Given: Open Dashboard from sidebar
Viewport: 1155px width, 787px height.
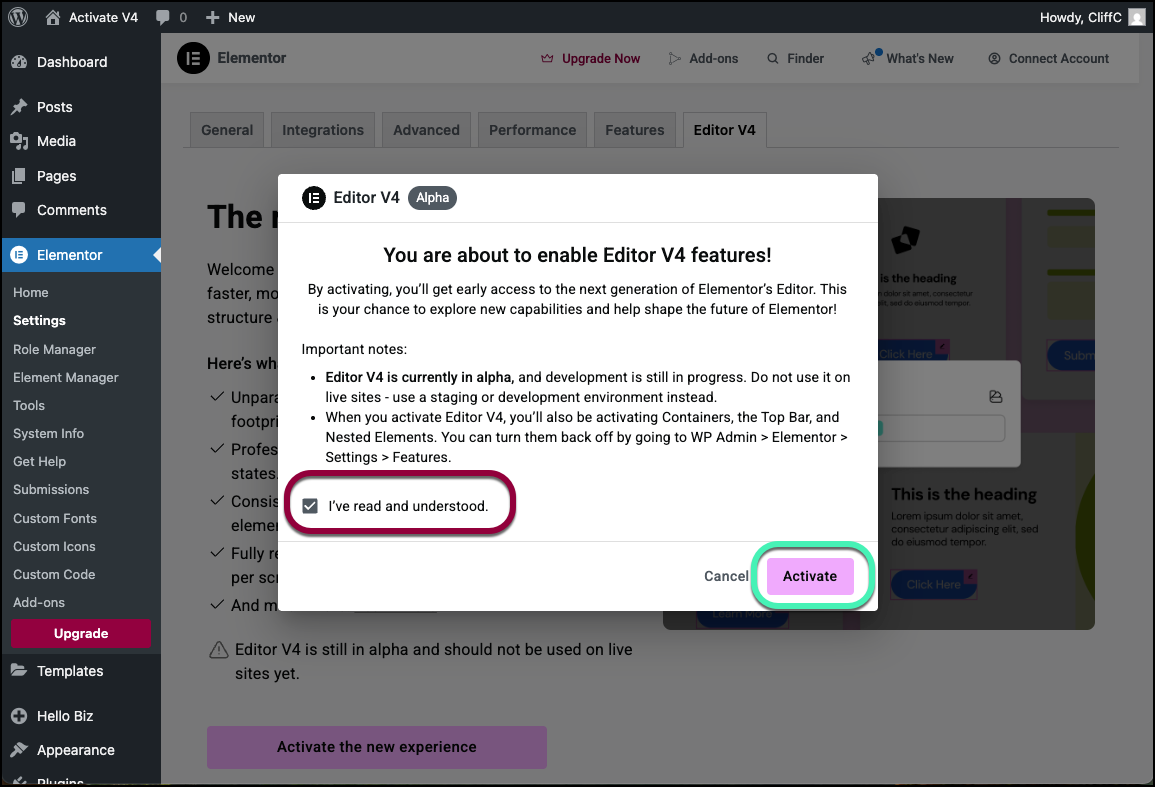Looking at the screenshot, I should click(71, 62).
